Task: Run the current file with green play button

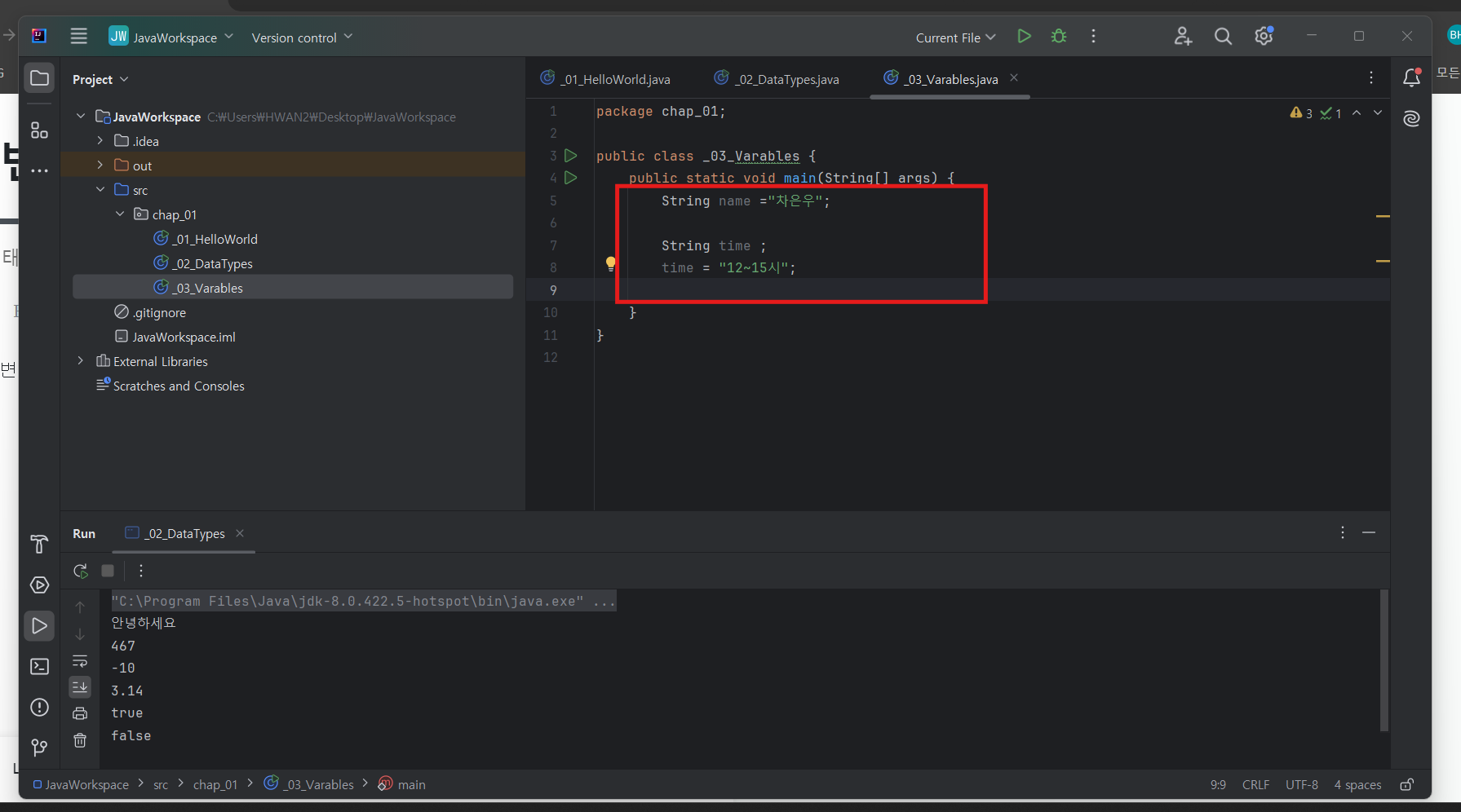Action: pos(1024,37)
